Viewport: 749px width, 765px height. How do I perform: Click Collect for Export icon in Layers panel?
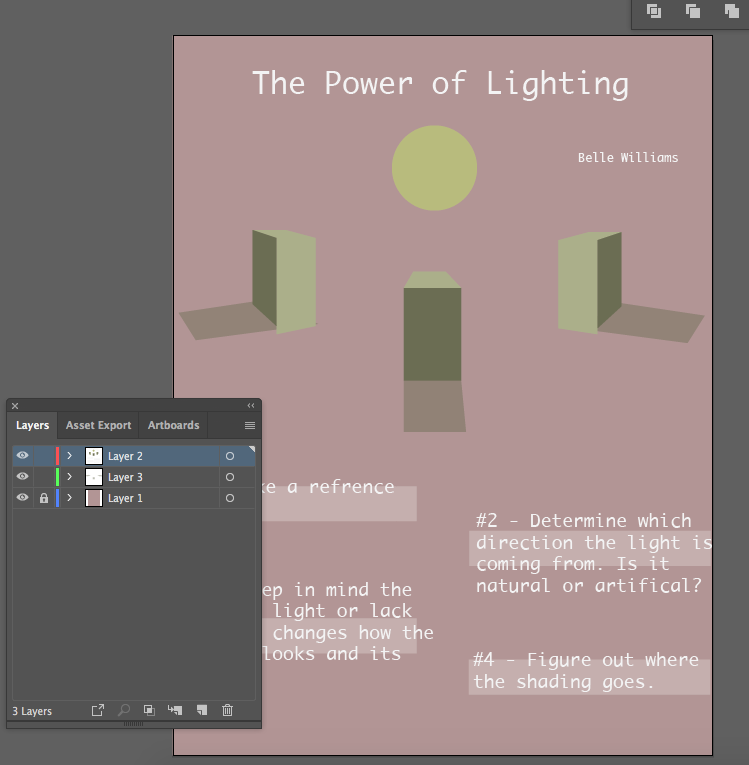(98, 710)
